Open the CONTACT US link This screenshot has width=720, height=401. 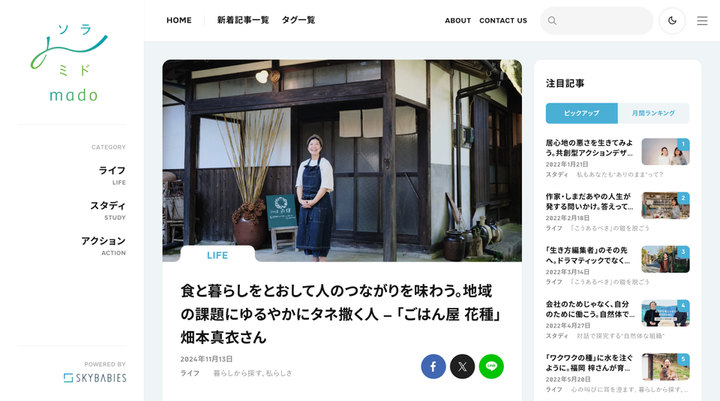tap(503, 21)
